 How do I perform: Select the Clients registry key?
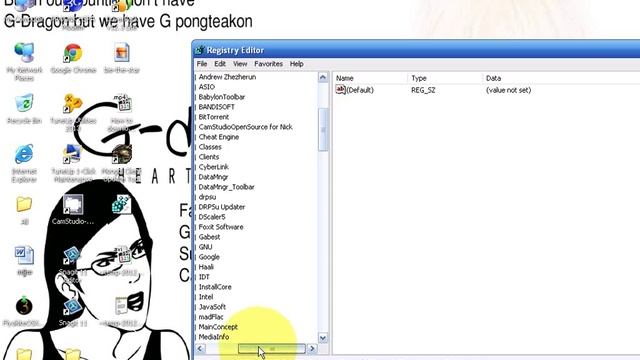tap(209, 157)
